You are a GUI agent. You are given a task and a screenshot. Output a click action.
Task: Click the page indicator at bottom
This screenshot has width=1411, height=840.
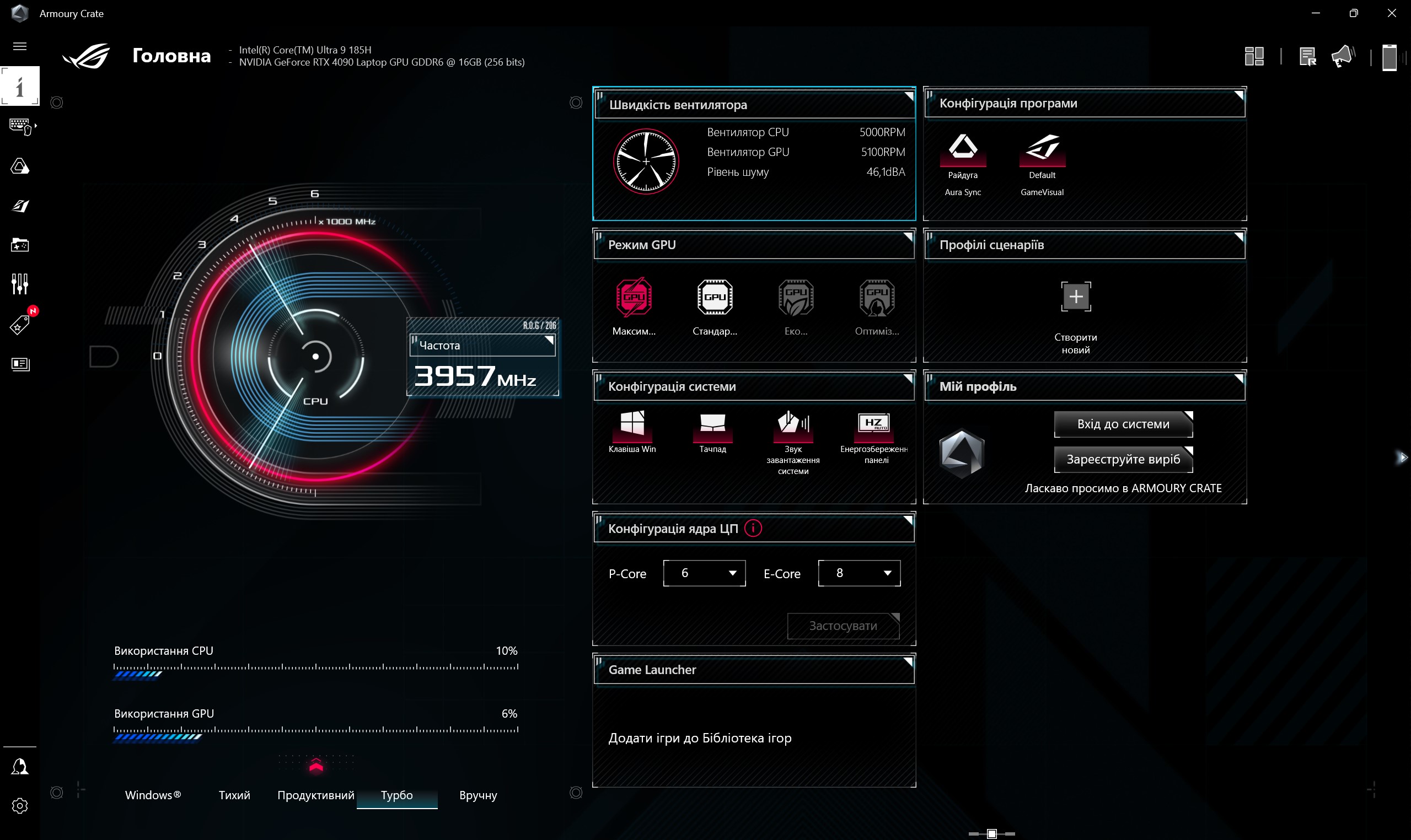pos(991,833)
